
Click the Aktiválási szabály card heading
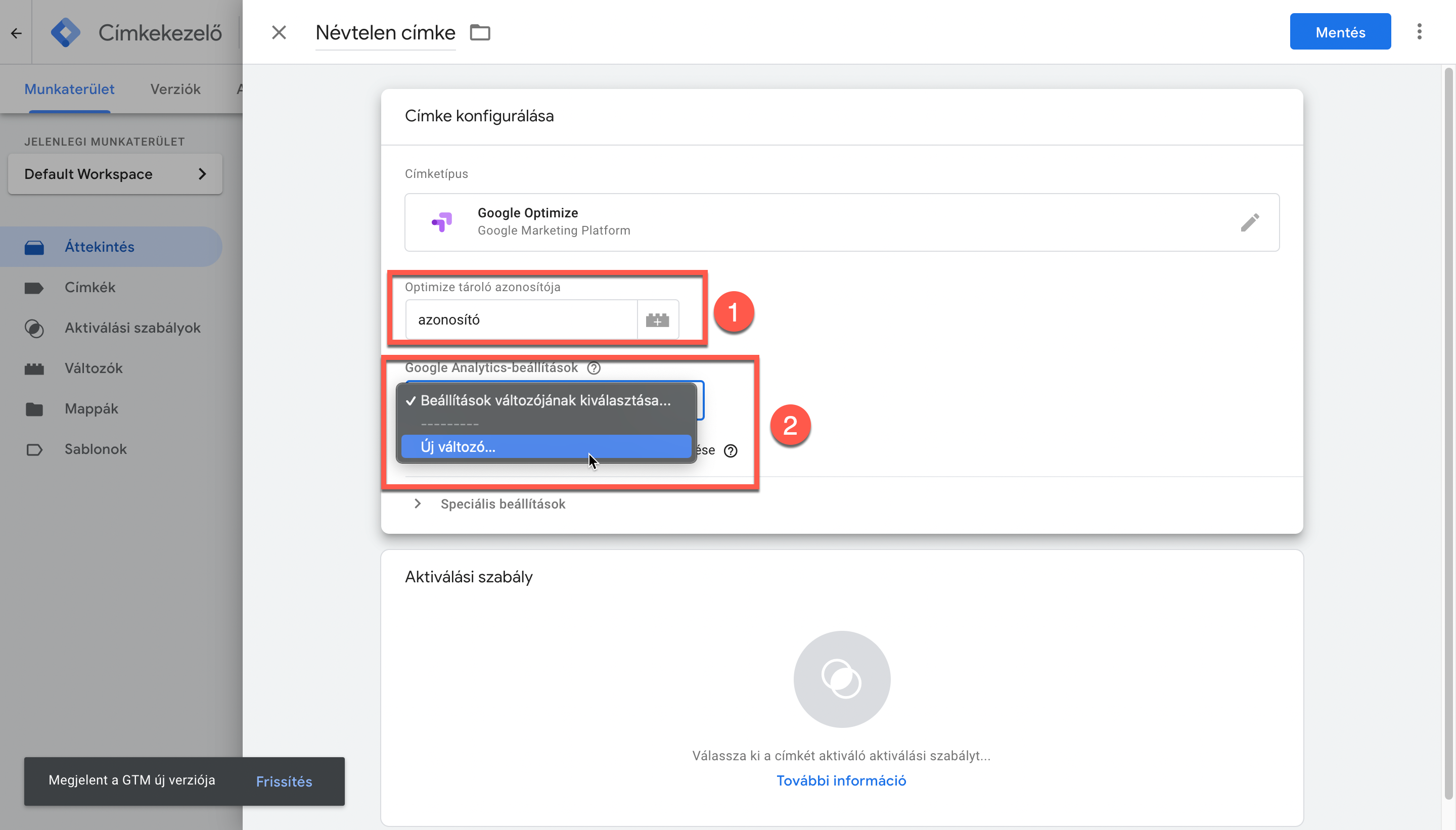(469, 577)
